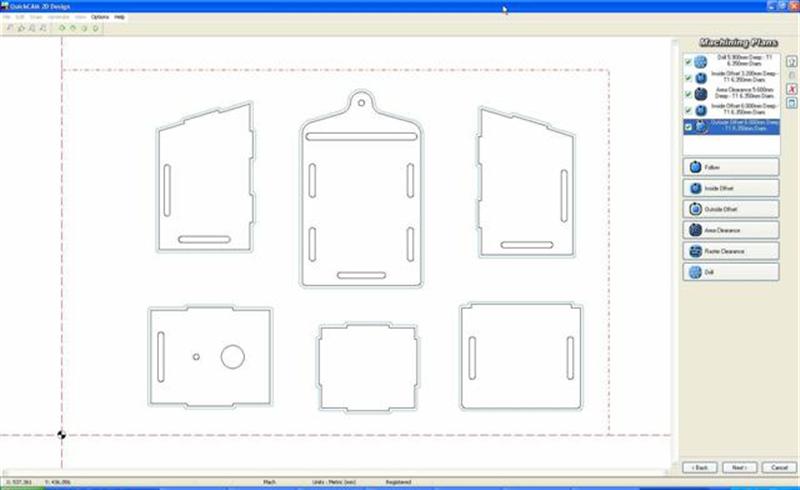Click the large circle in the bottom-left part
Image resolution: width=800 pixels, height=490 pixels.
pyautogui.click(x=232, y=356)
